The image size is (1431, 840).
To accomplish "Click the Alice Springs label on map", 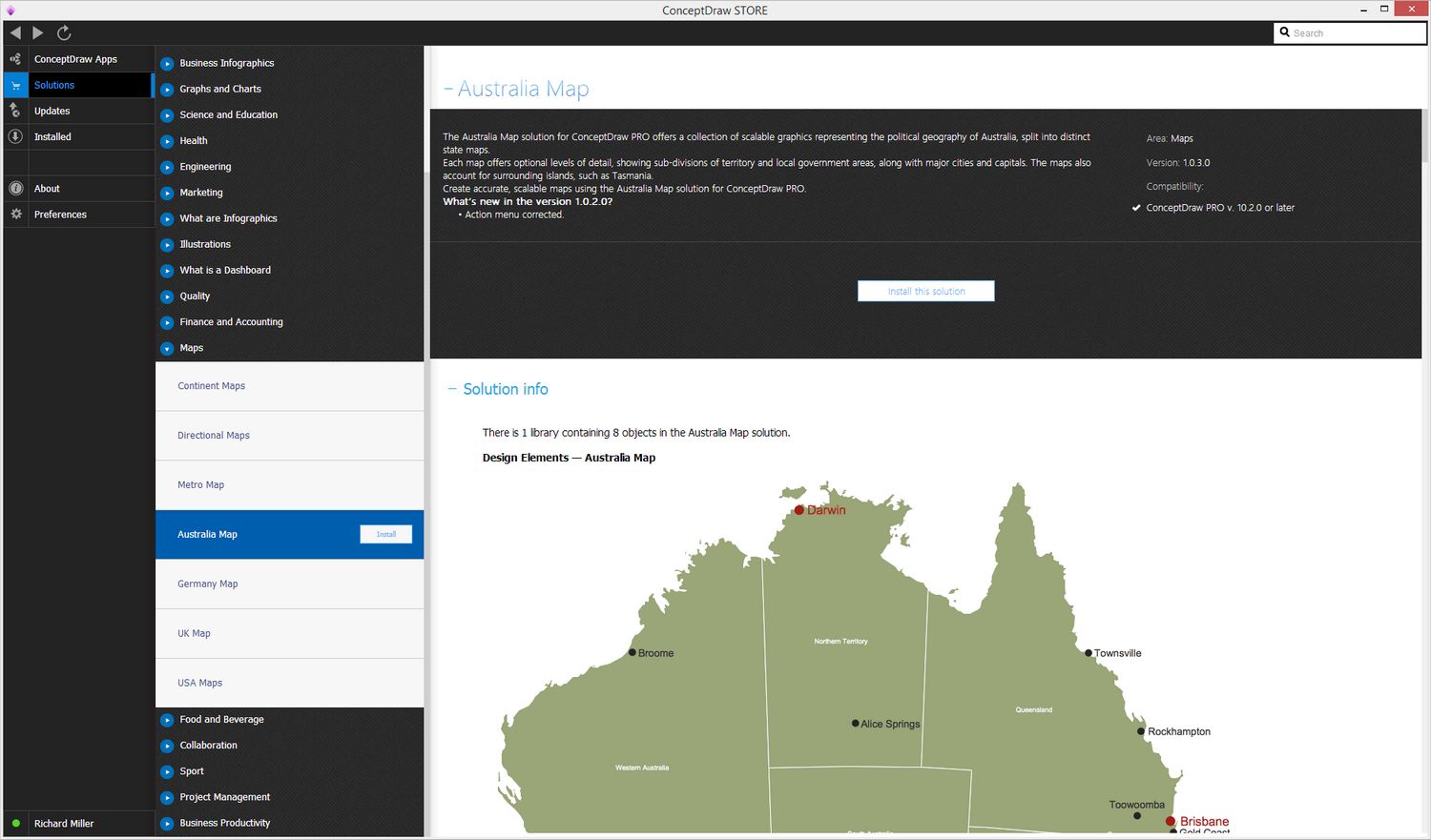I will [890, 724].
